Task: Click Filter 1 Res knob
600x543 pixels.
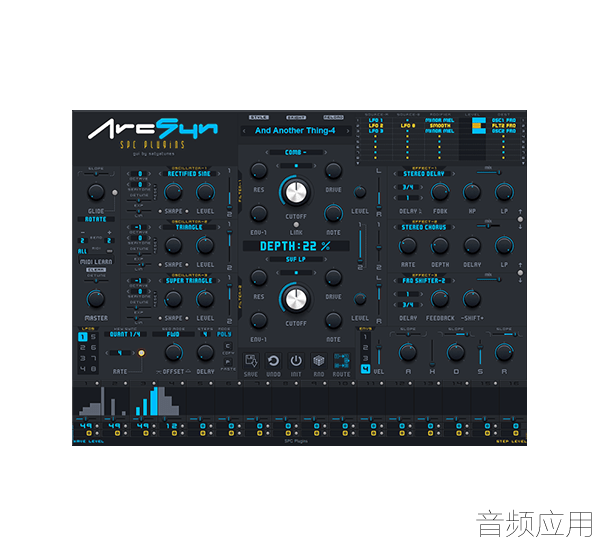Action: tap(259, 171)
